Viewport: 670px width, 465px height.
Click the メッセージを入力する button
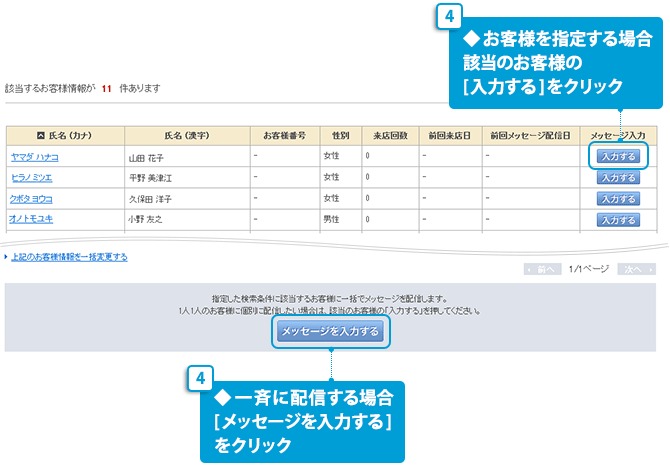[x=330, y=331]
